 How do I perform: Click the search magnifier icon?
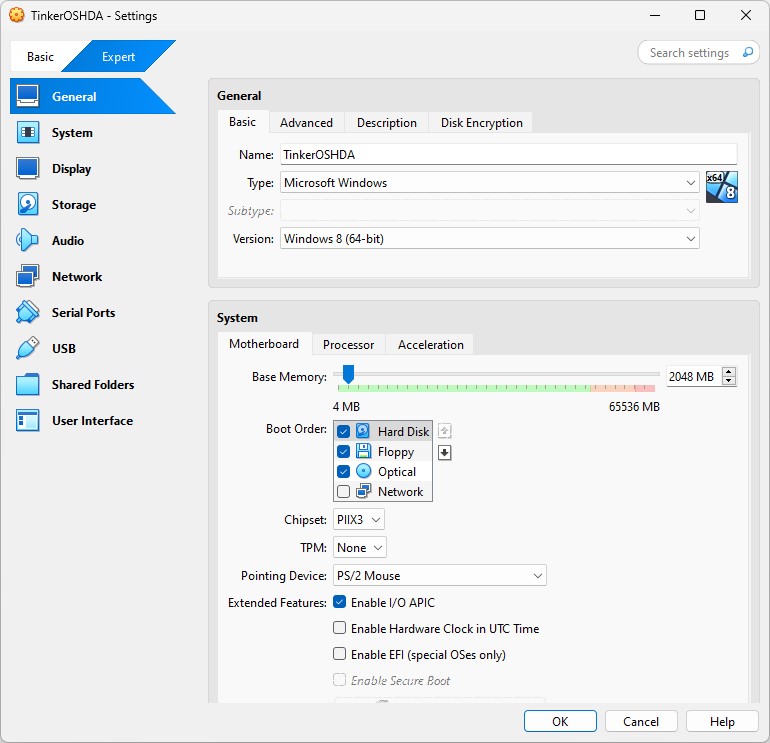(747, 52)
